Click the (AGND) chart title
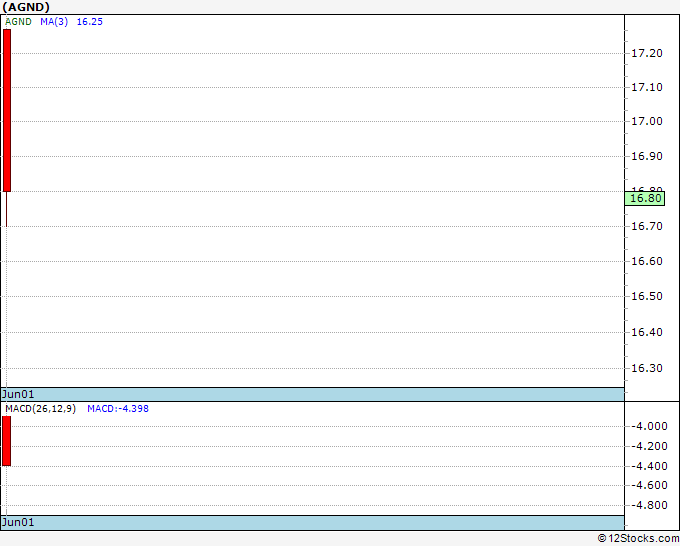This screenshot has width=680, height=546. pyautogui.click(x=26, y=7)
